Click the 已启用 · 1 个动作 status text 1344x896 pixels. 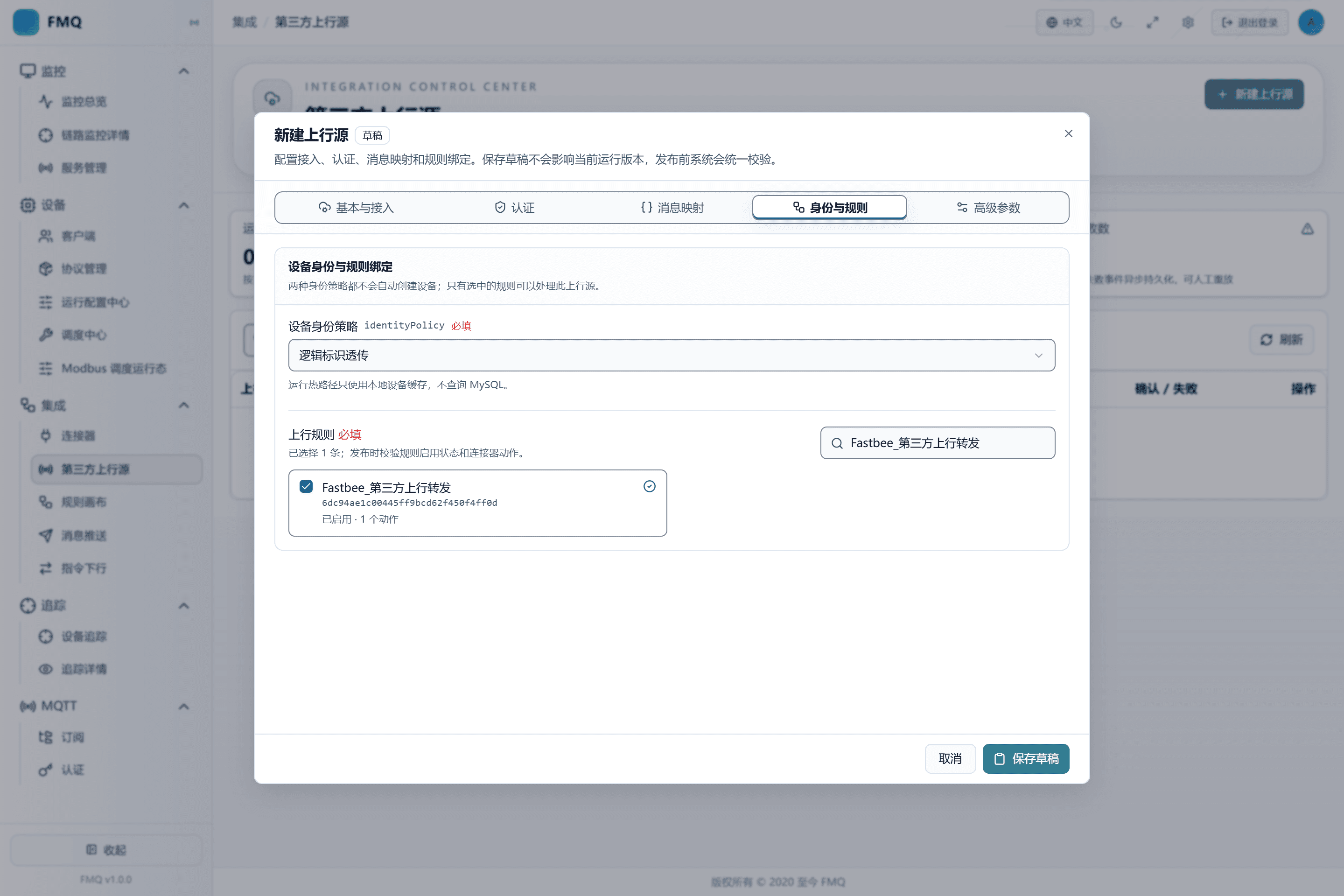click(x=360, y=519)
